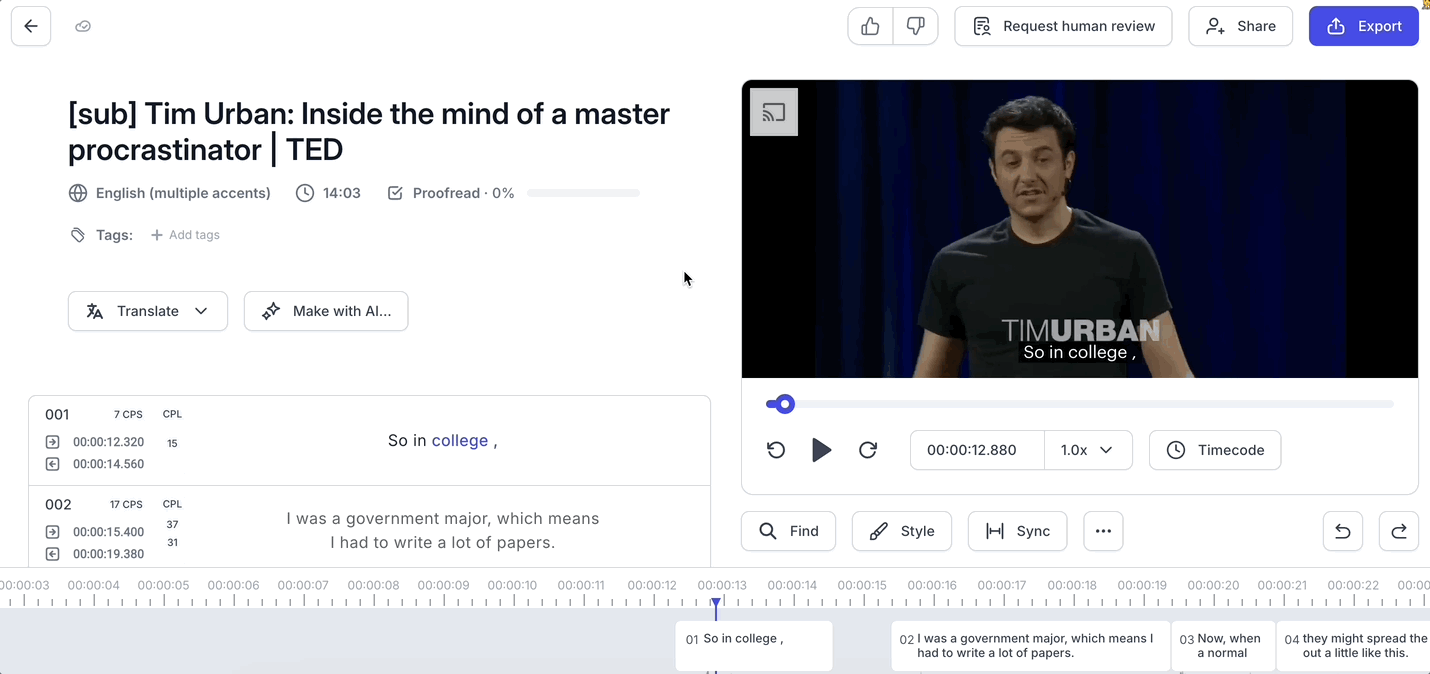Viewport: 1430px width, 674px height.
Task: Set end time icon for subtitle 001
Action: coord(52,464)
